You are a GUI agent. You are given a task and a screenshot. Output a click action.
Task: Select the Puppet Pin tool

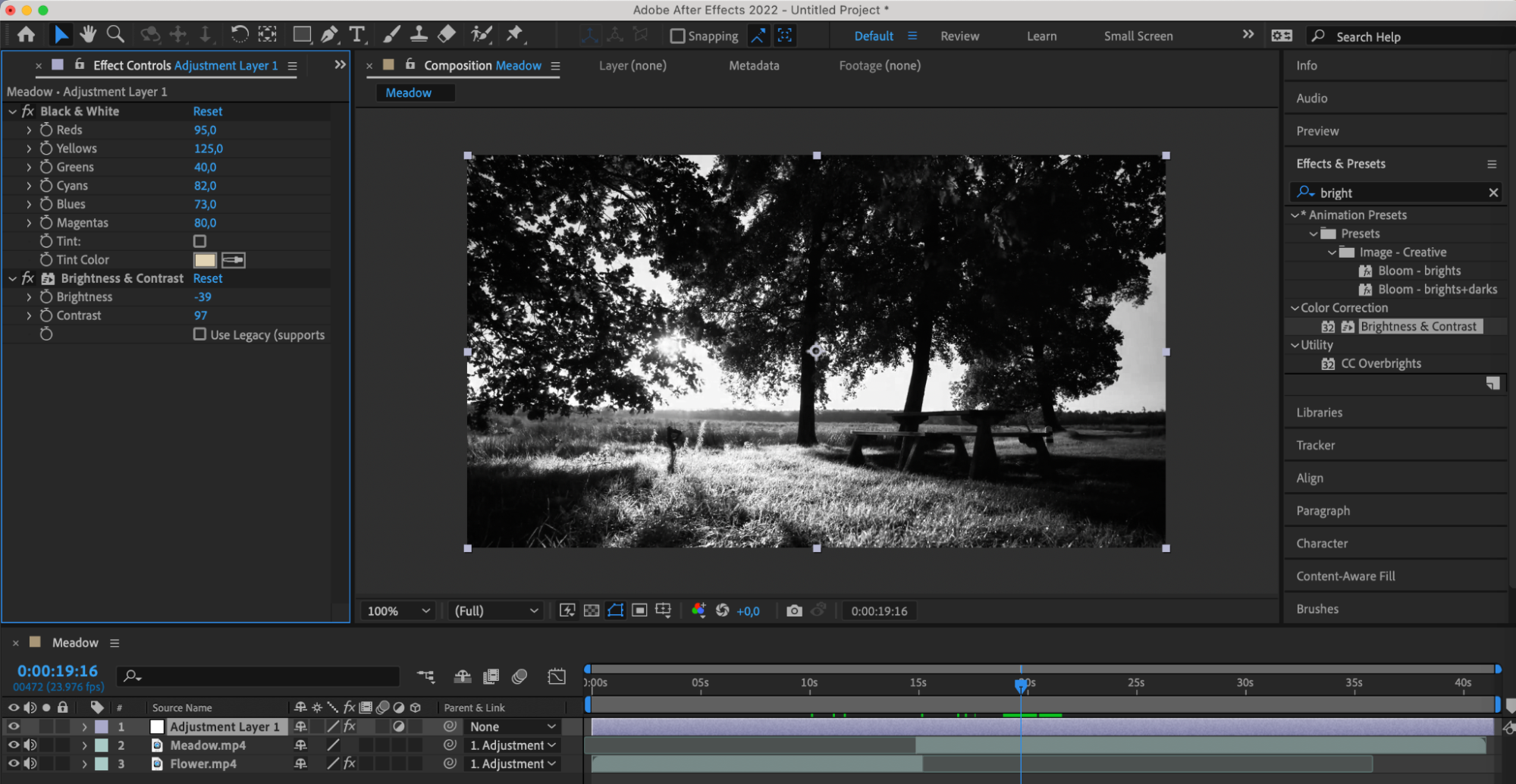515,34
